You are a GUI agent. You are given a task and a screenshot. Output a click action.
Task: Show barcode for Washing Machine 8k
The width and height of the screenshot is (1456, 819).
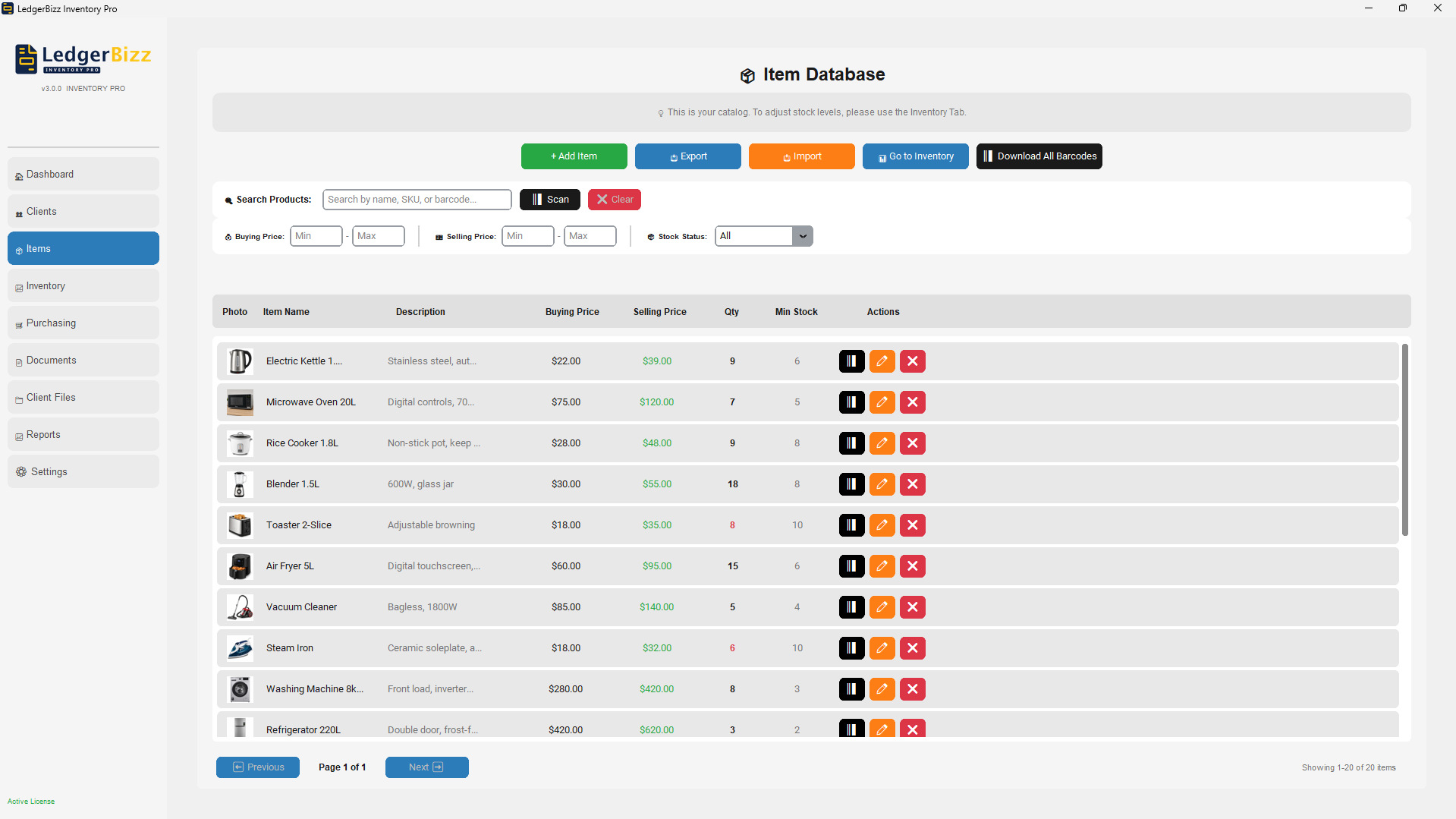[x=851, y=689]
